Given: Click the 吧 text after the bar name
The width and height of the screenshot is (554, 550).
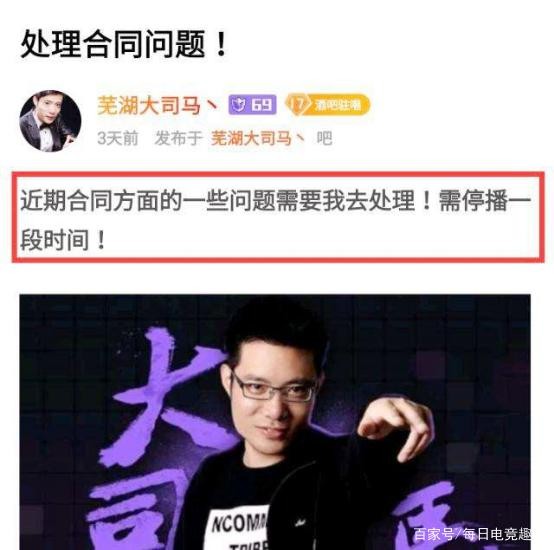Looking at the screenshot, I should point(324,138).
